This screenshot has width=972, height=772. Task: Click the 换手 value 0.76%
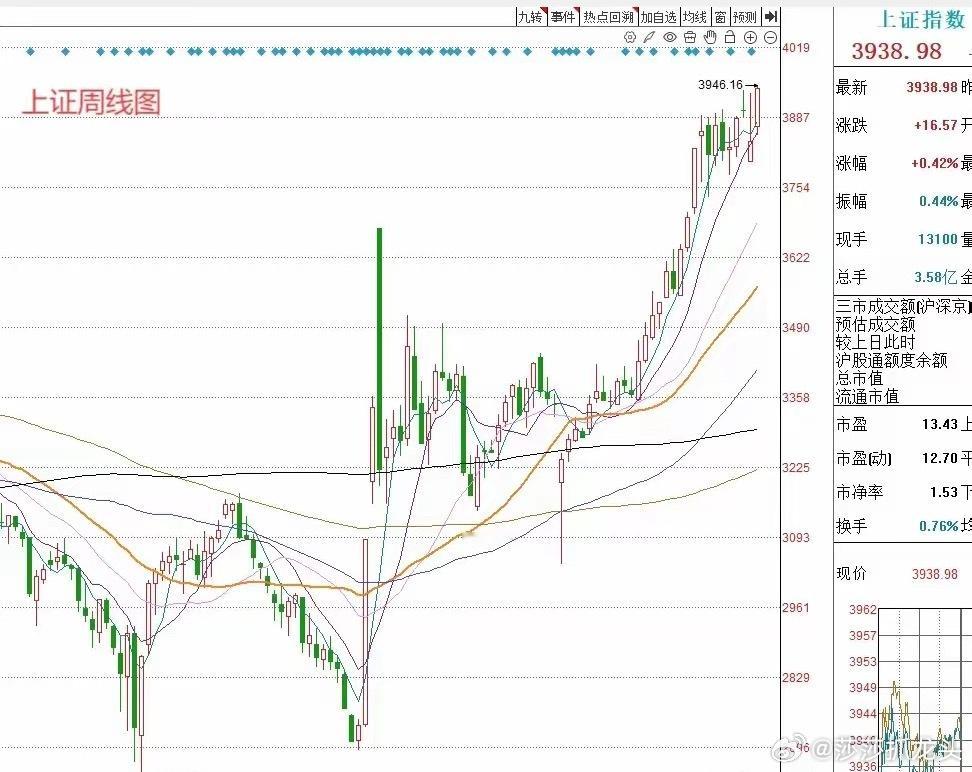[x=939, y=526]
